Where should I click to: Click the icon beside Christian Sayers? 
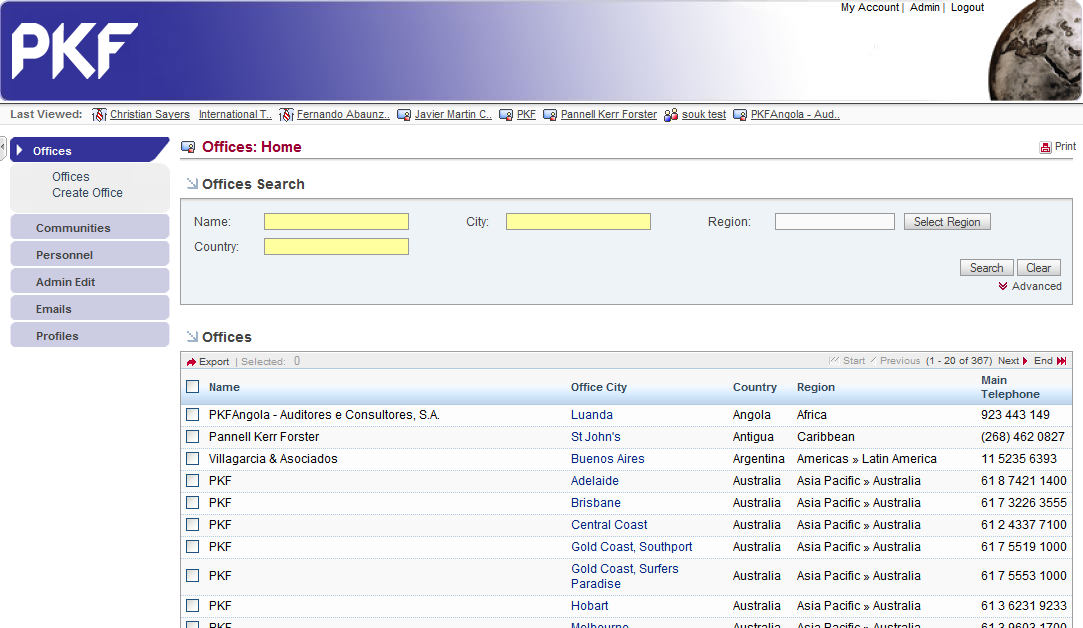click(x=99, y=115)
